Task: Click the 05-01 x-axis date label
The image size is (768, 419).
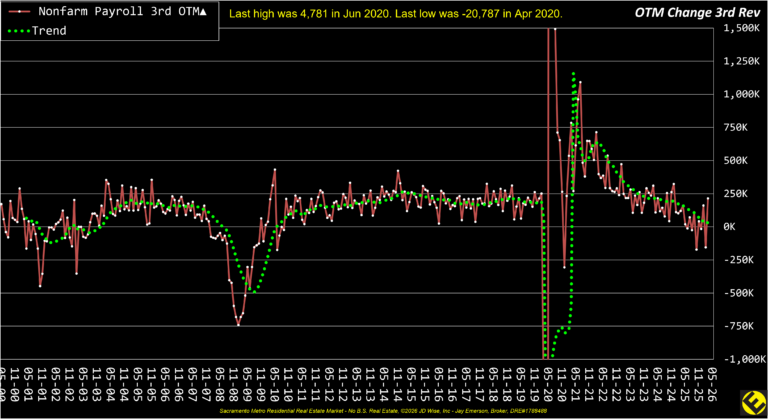Action: click(x=28, y=385)
